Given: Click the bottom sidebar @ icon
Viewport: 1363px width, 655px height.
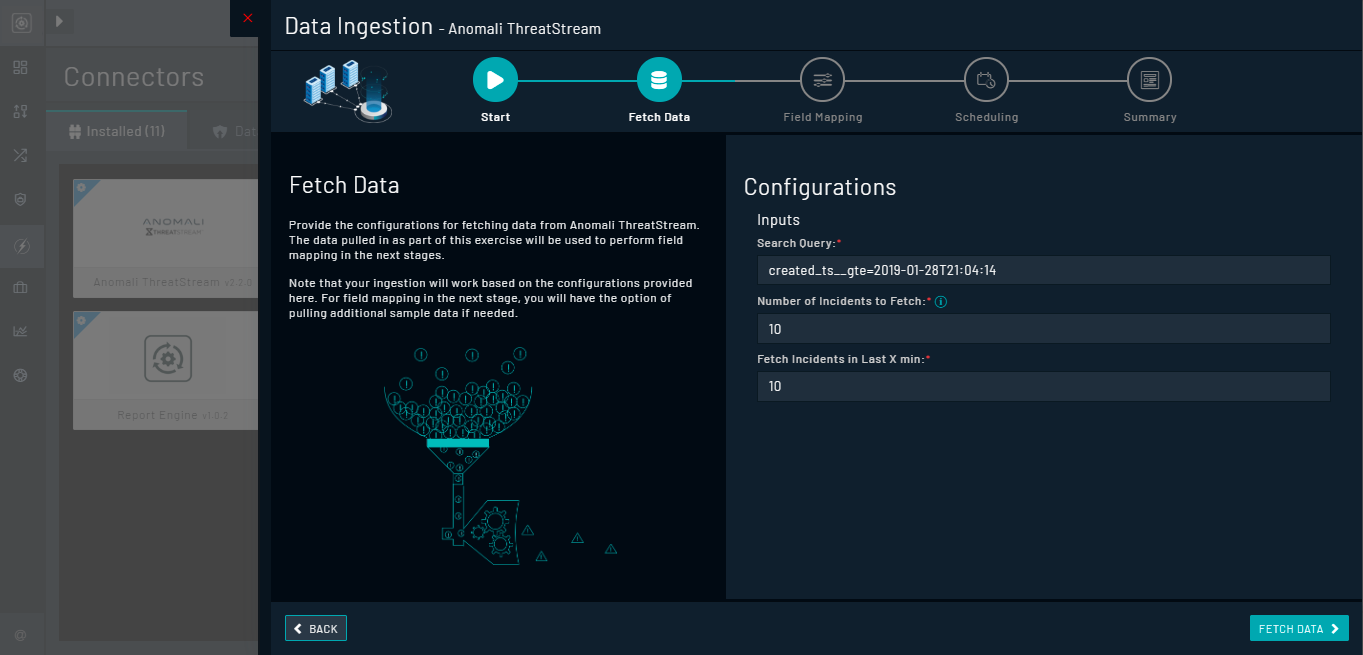Looking at the screenshot, I should 20,635.
